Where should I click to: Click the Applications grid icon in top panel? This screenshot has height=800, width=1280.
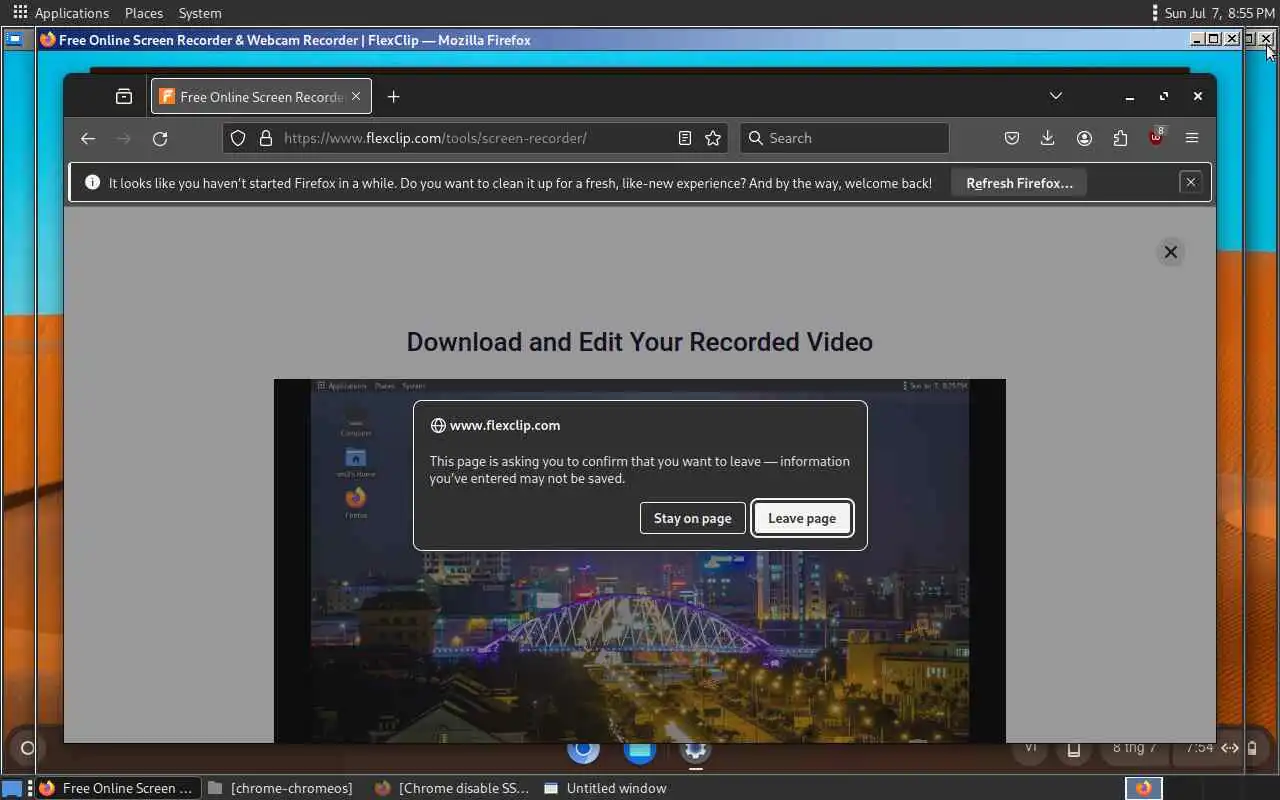(x=20, y=12)
